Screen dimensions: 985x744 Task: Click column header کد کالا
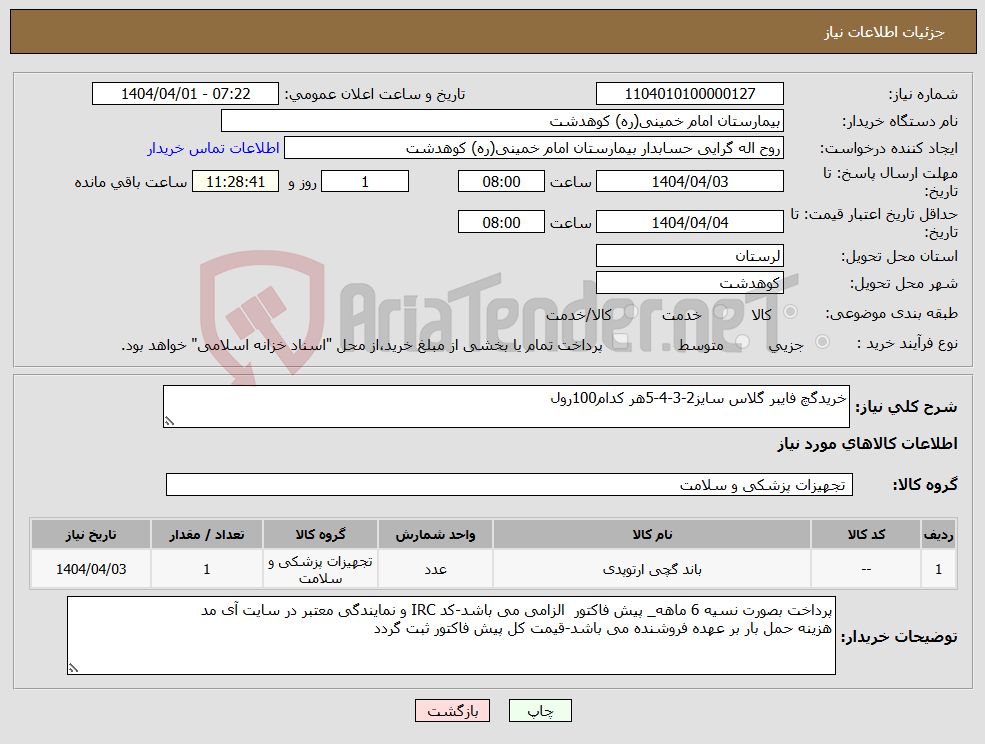(x=866, y=535)
